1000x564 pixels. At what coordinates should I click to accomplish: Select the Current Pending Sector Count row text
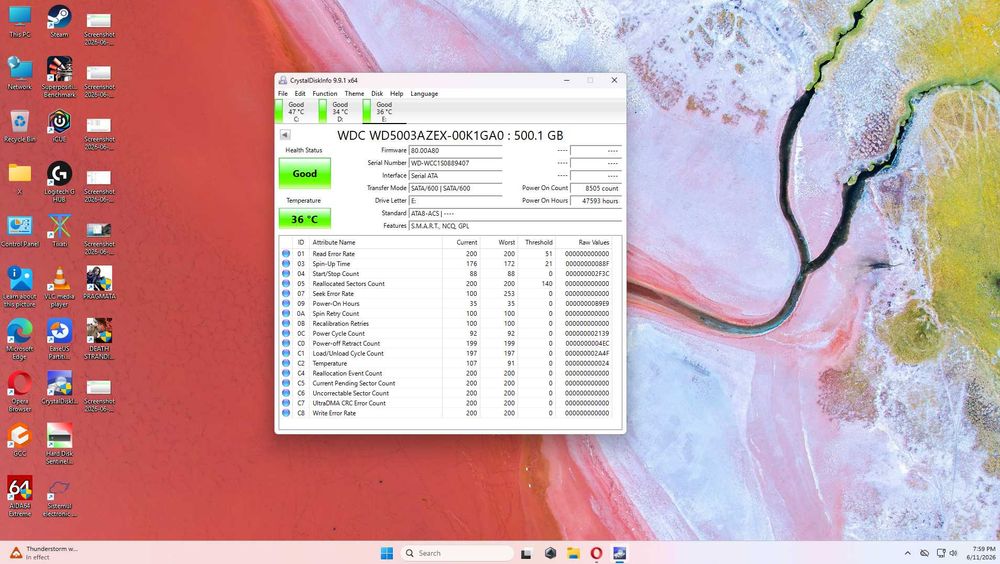[354, 383]
